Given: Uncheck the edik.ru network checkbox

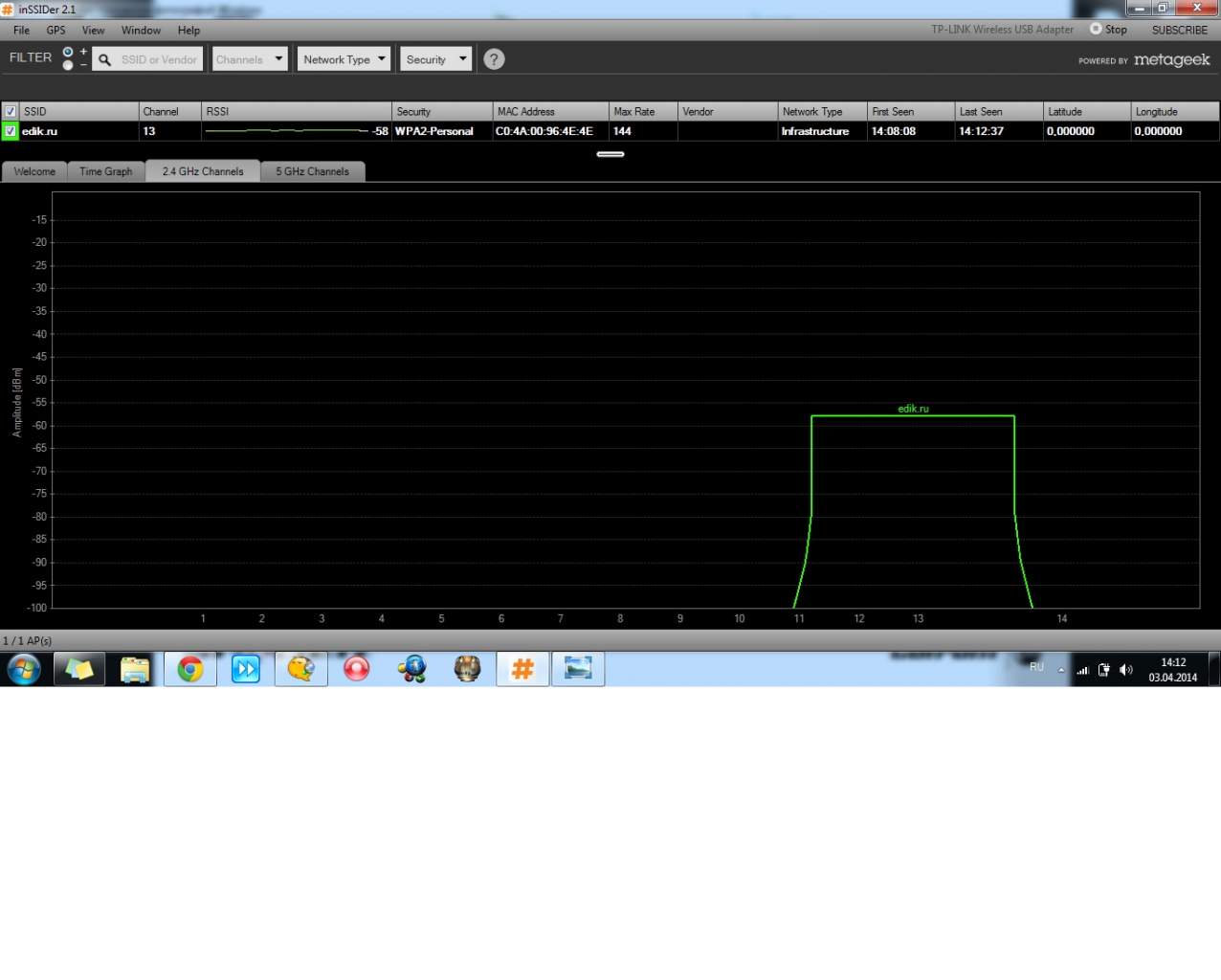Looking at the screenshot, I should click(11, 131).
